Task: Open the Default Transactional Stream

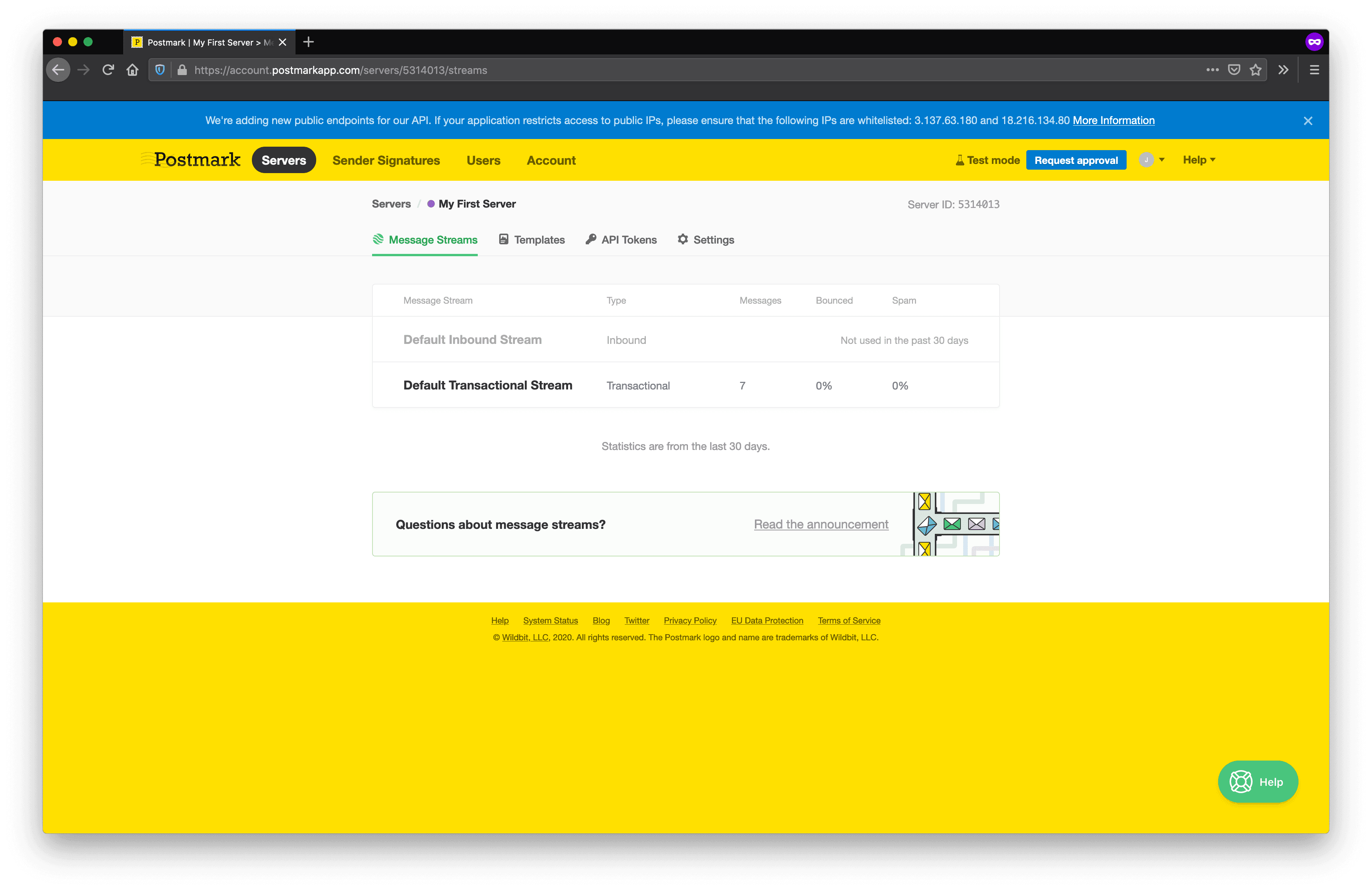Action: [x=488, y=385]
